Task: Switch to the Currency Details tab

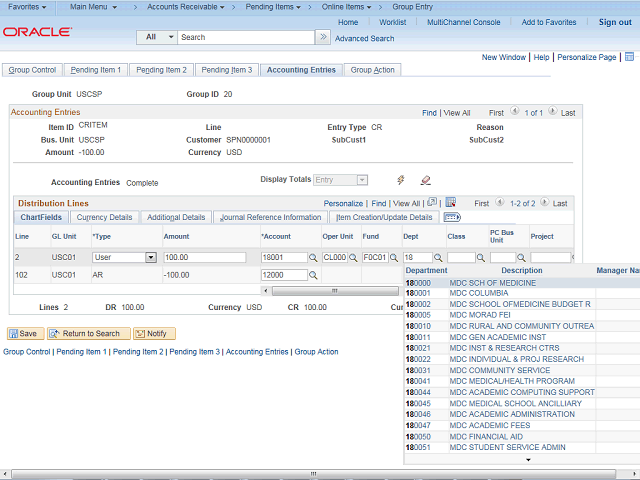Action: coord(104,217)
